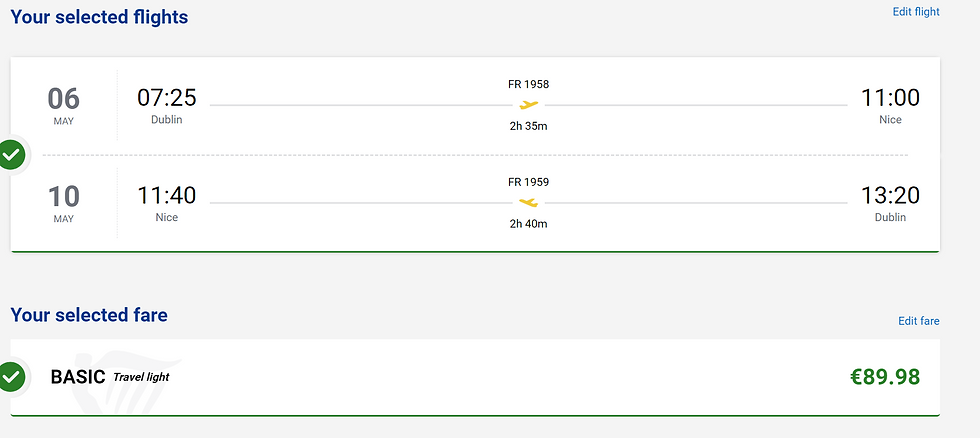Click the 2h 40m flight duration
The image size is (980, 438).
(x=528, y=223)
